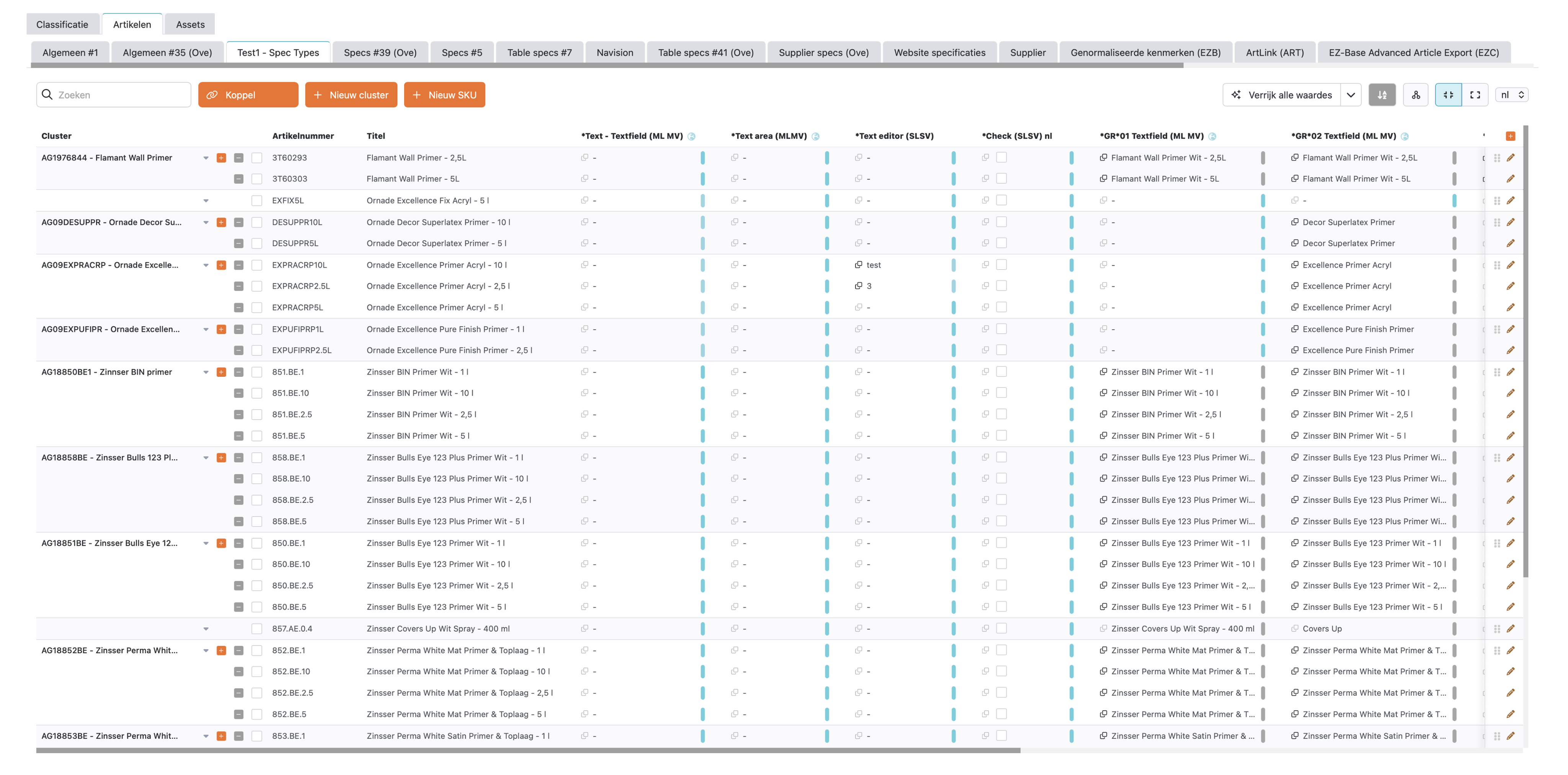Click the minus icon for EXPRACRP5L
Screen dimensions: 1568x775
(238, 307)
